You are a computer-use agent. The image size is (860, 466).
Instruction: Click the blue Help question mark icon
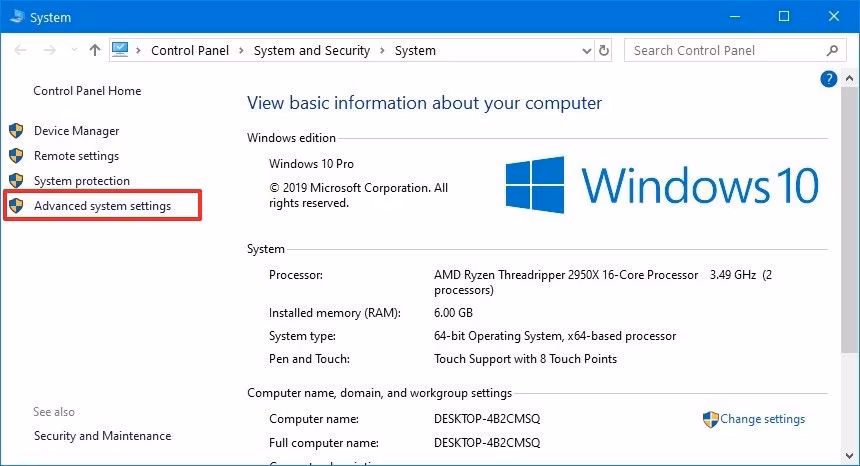coord(828,79)
